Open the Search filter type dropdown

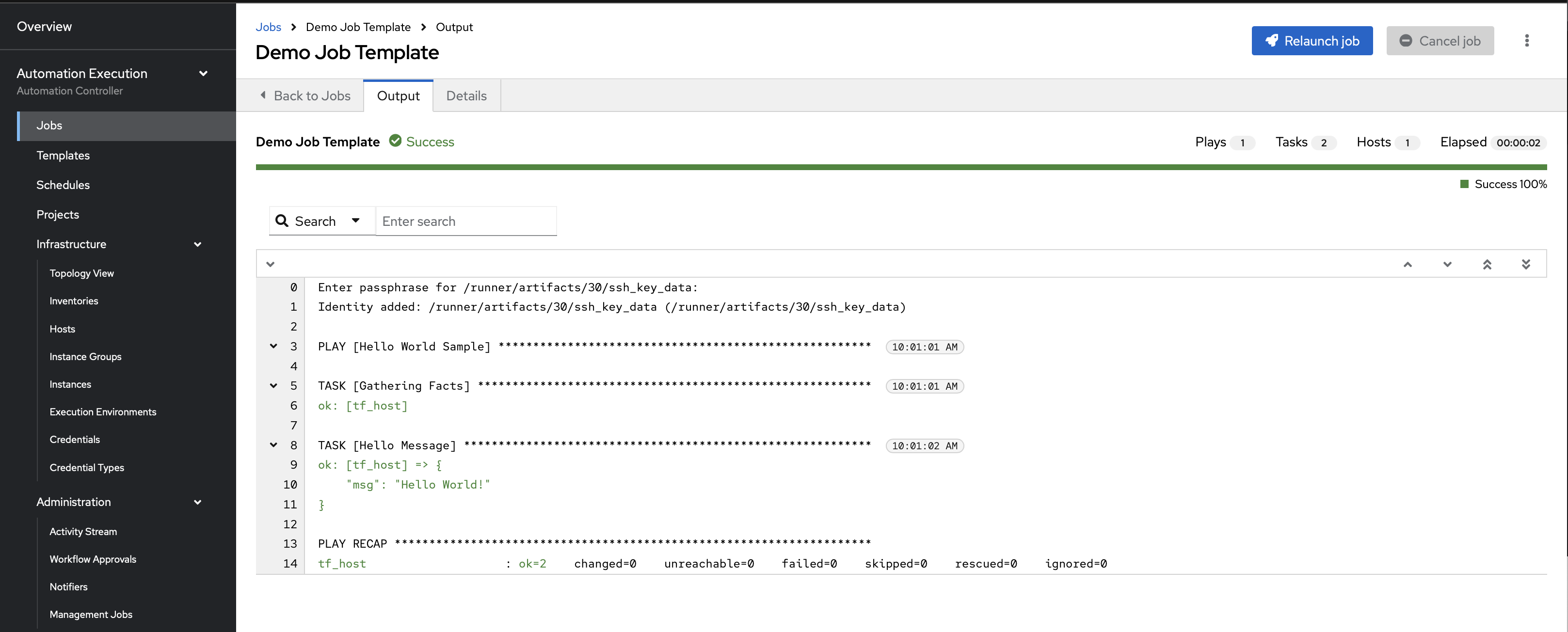(355, 221)
